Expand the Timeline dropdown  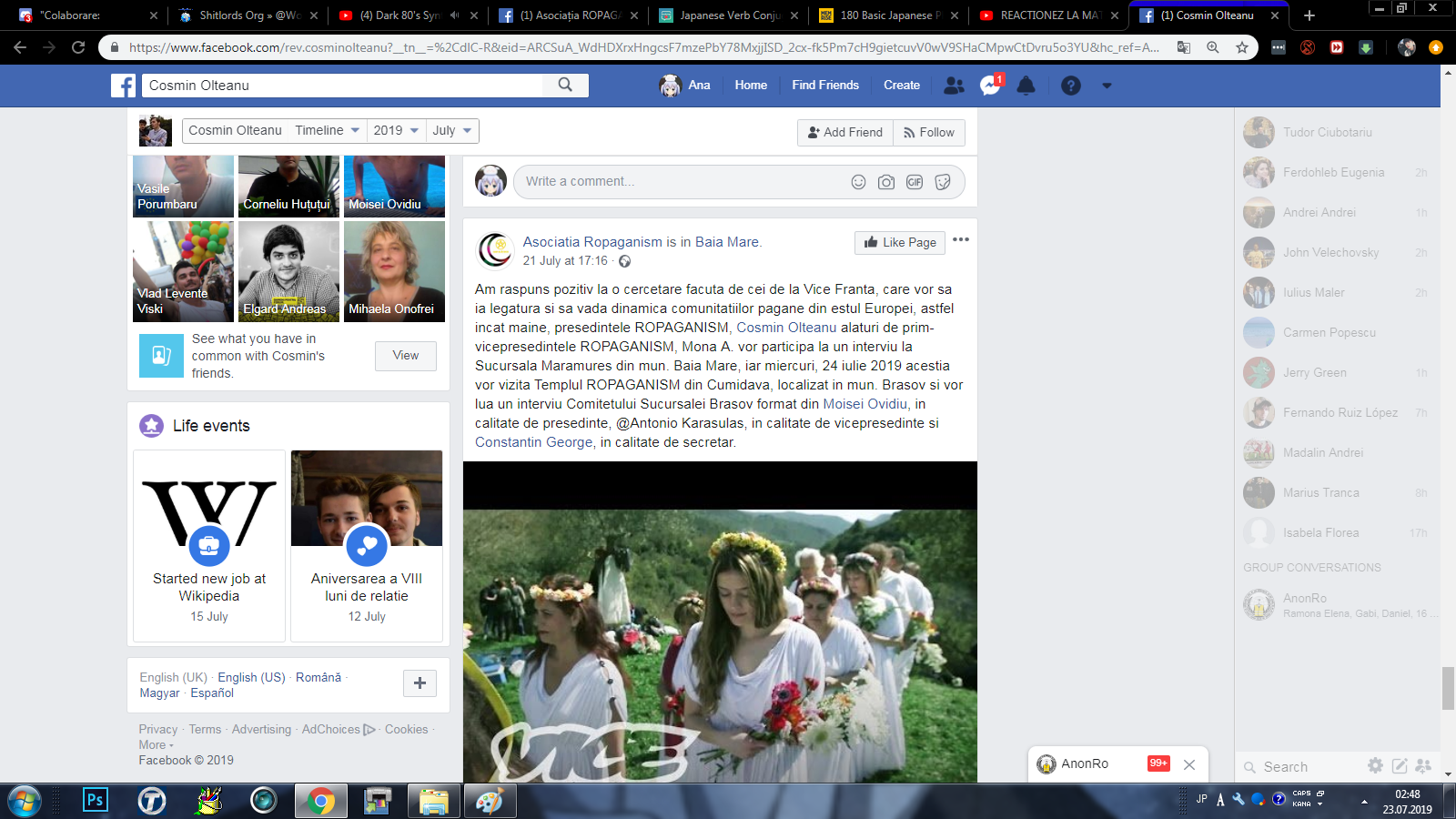click(328, 130)
